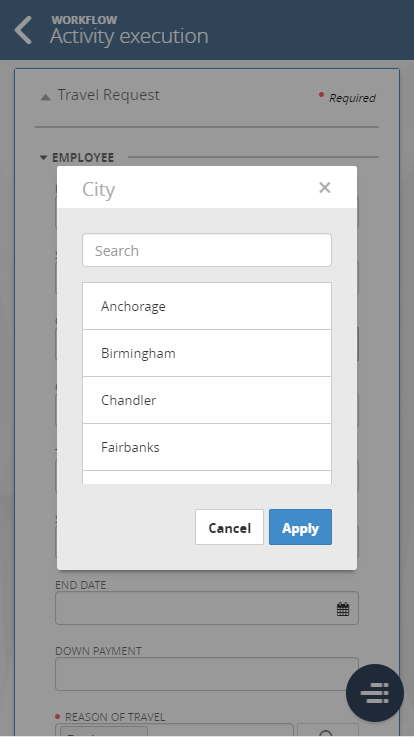Go back using the header arrow

tap(23, 30)
